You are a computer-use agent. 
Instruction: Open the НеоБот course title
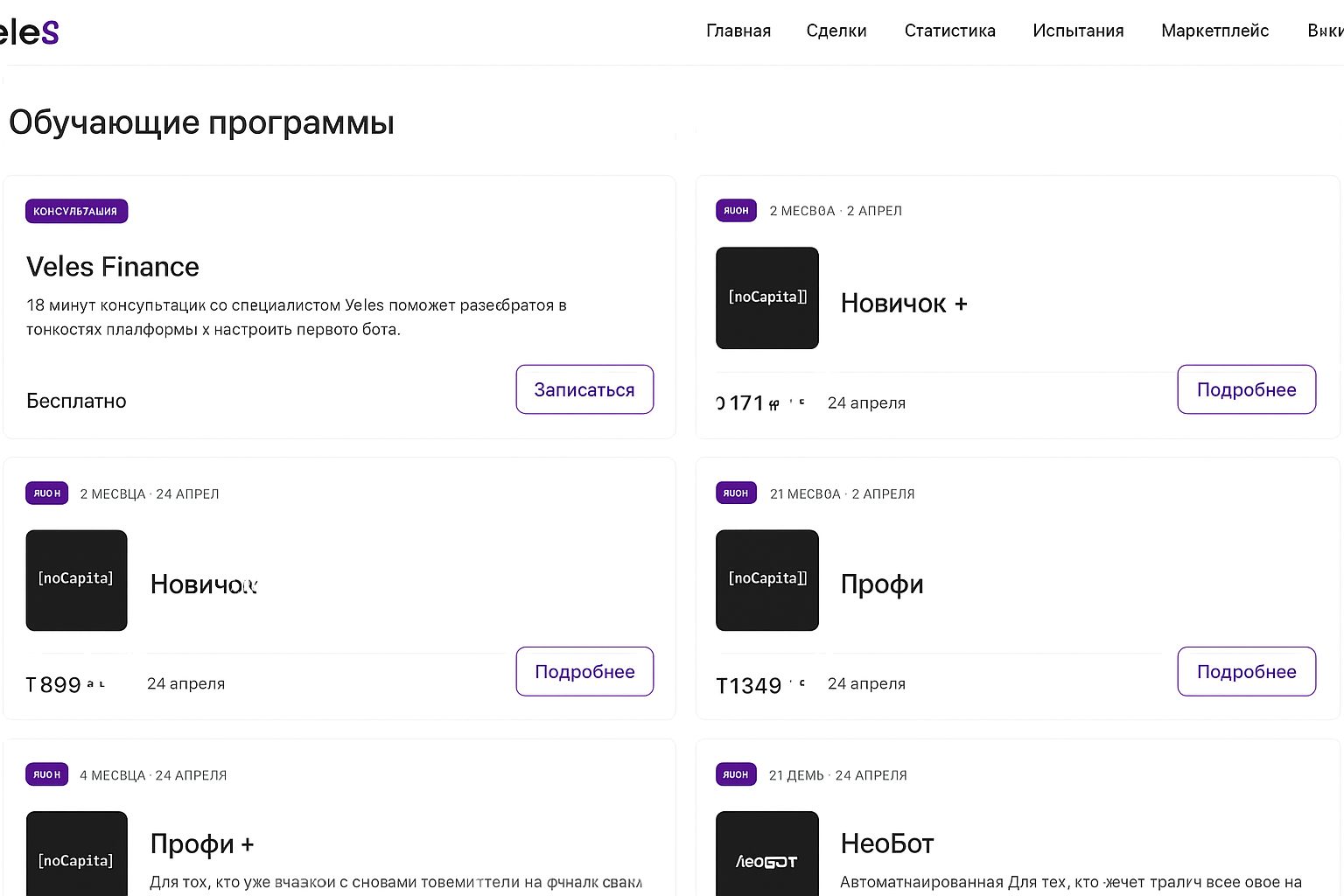[887, 843]
